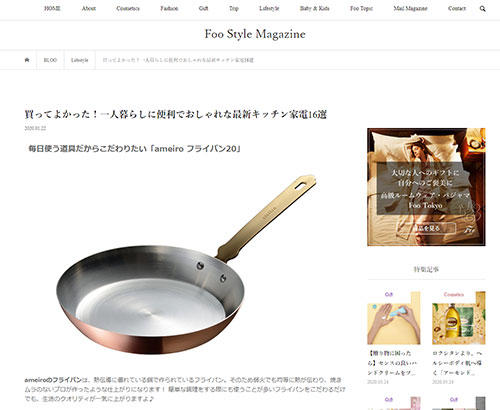
Task: Click BLOG in the breadcrumb
Action: click(50, 60)
